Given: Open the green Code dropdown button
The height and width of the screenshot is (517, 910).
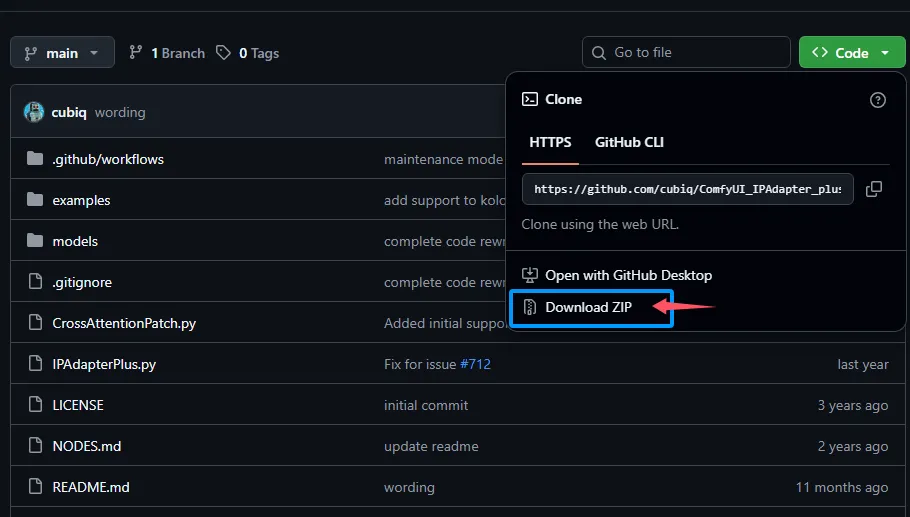Looking at the screenshot, I should click(x=851, y=53).
